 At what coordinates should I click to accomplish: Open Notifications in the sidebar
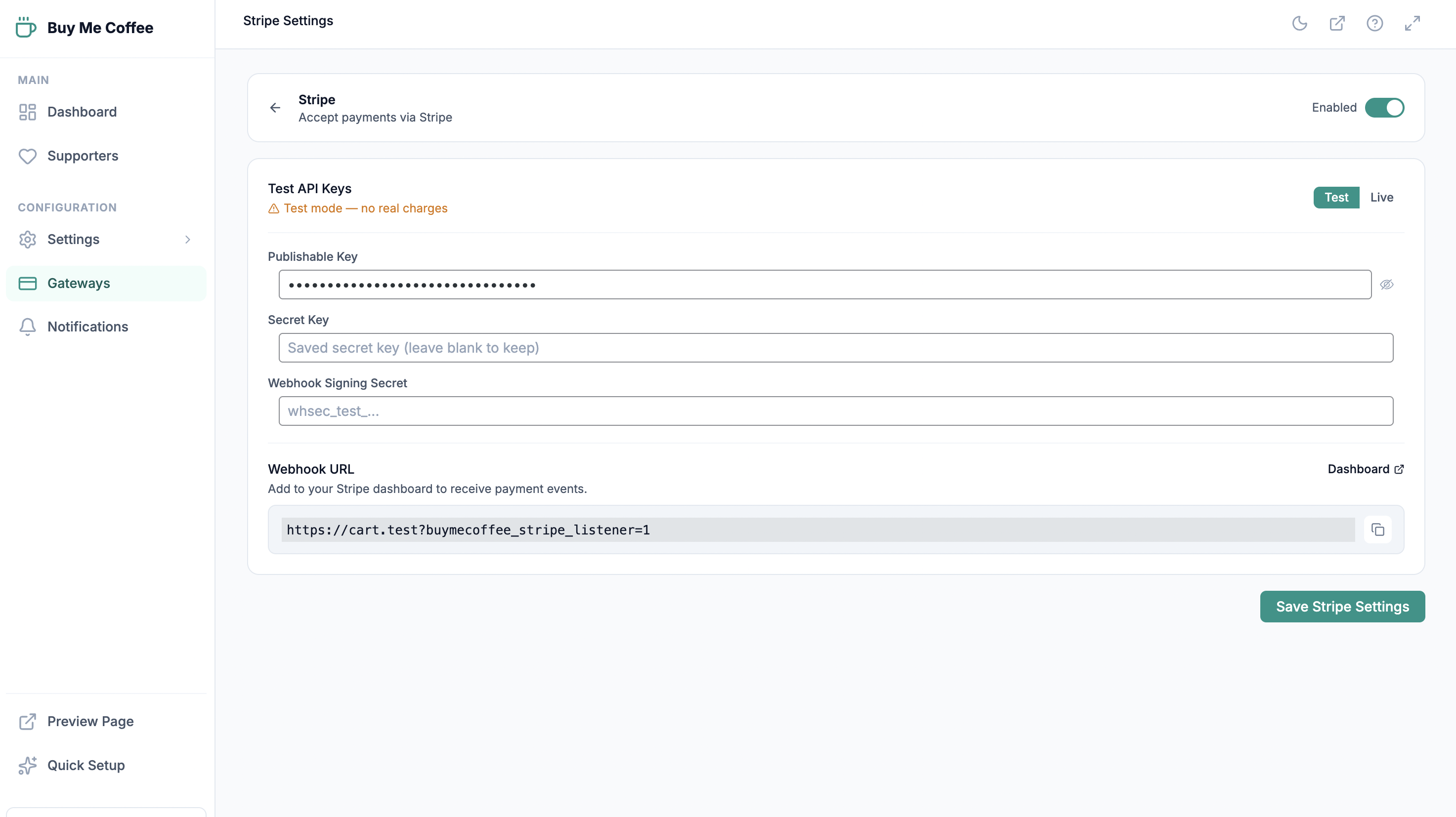(x=106, y=327)
